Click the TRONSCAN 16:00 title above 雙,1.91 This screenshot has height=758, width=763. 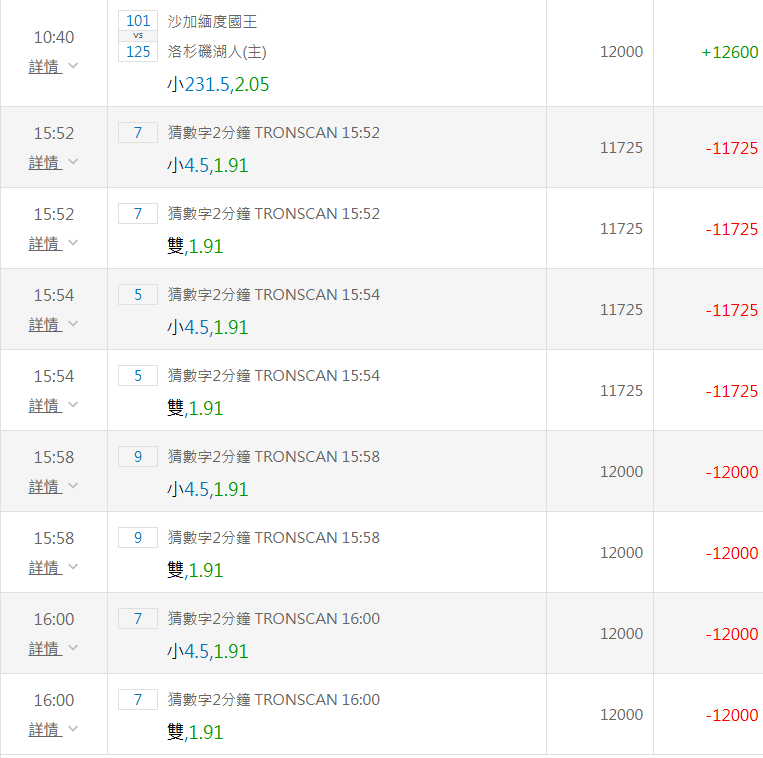tap(274, 700)
